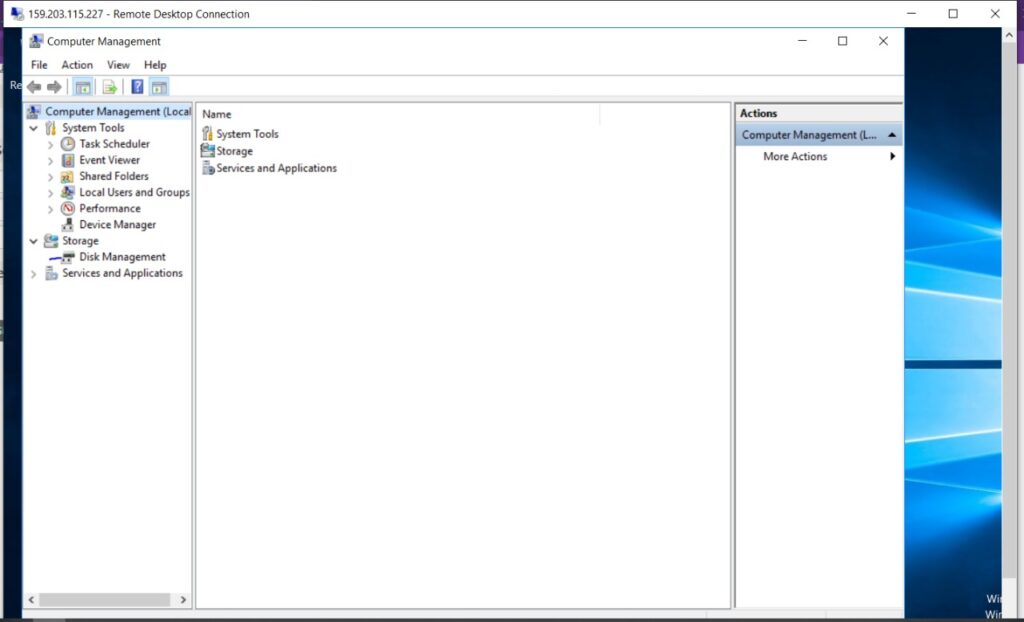Click the Computer Management title bar icon
The width and height of the screenshot is (1024, 622).
[36, 41]
